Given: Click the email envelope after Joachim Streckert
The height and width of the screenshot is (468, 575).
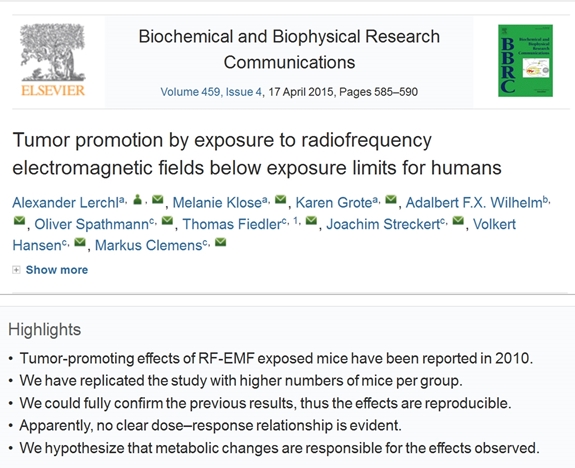Looking at the screenshot, I should (x=458, y=221).
